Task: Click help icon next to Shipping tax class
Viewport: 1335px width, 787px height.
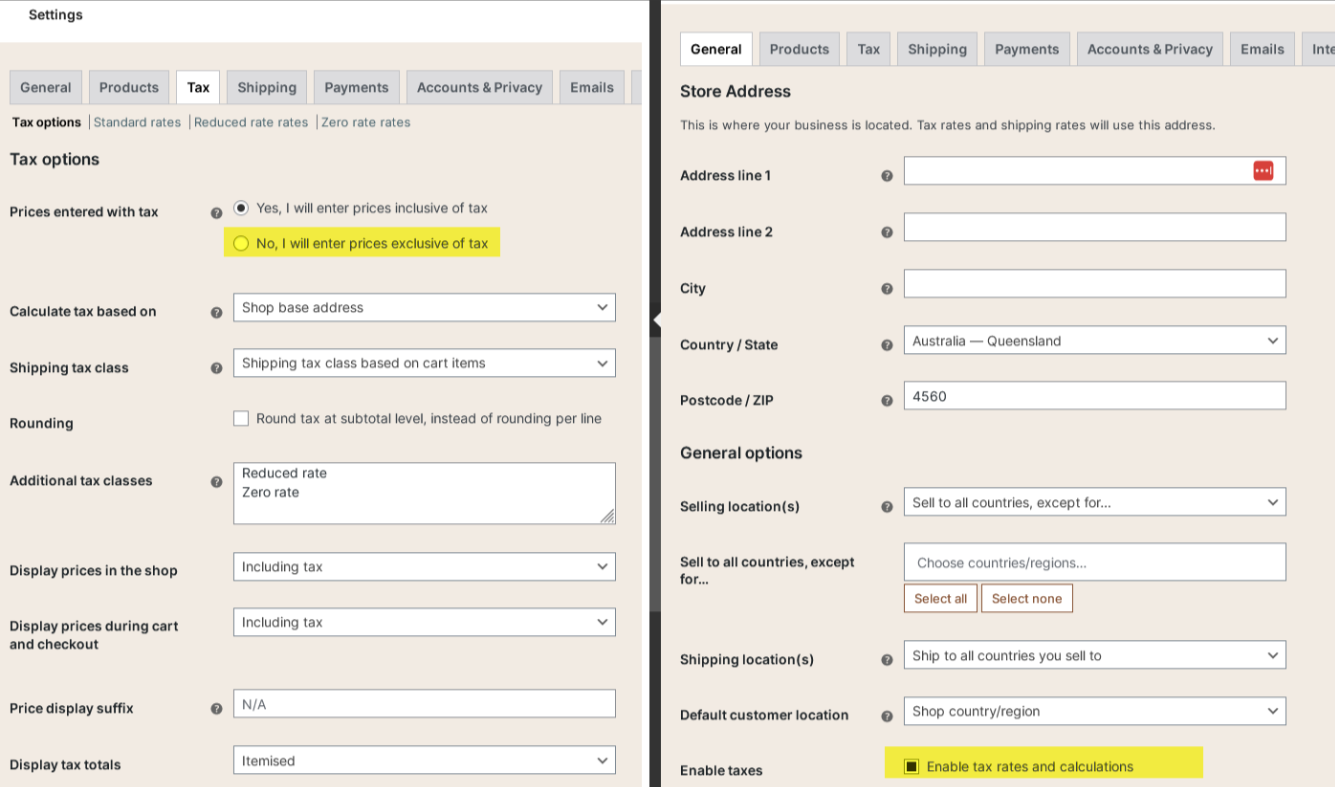Action: click(x=216, y=368)
